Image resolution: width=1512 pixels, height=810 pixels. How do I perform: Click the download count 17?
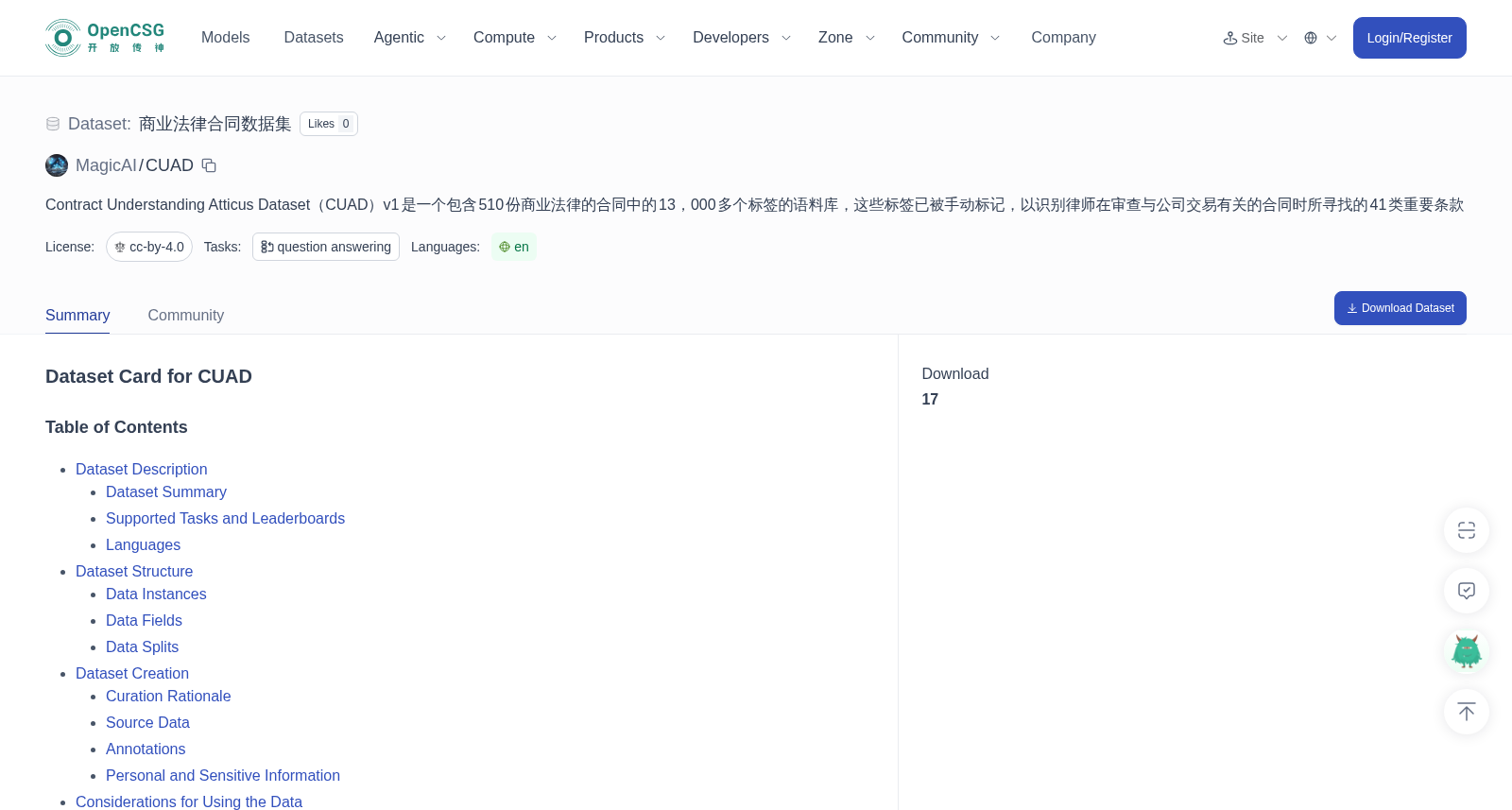[930, 399]
